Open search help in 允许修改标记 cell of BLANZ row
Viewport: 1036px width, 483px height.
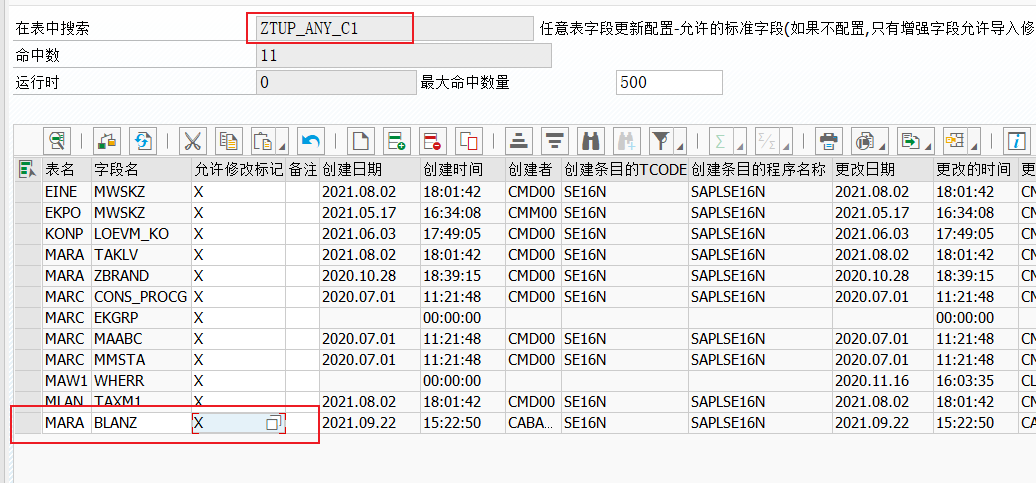(x=274, y=424)
